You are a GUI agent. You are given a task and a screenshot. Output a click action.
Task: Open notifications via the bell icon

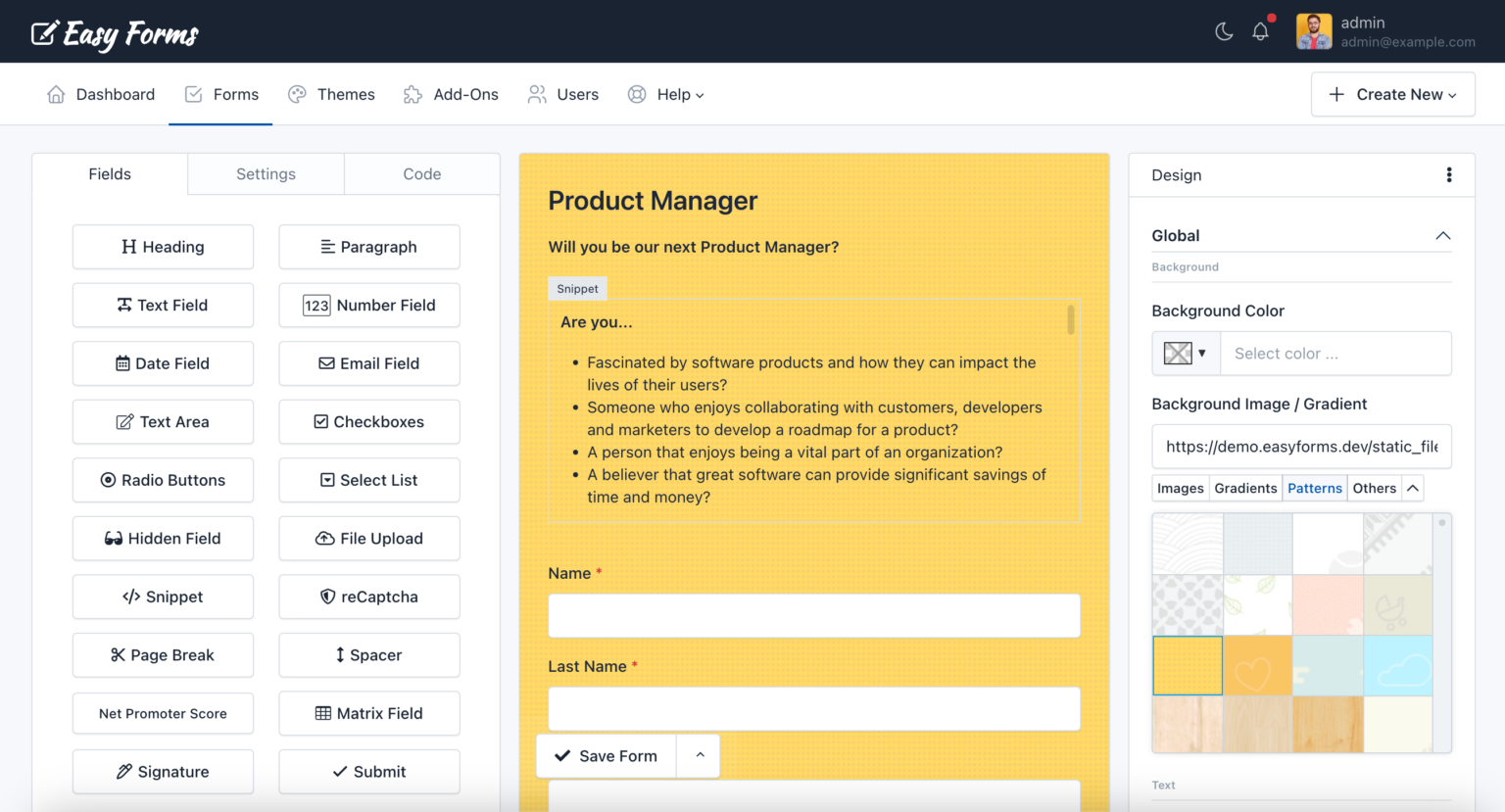tap(1260, 30)
